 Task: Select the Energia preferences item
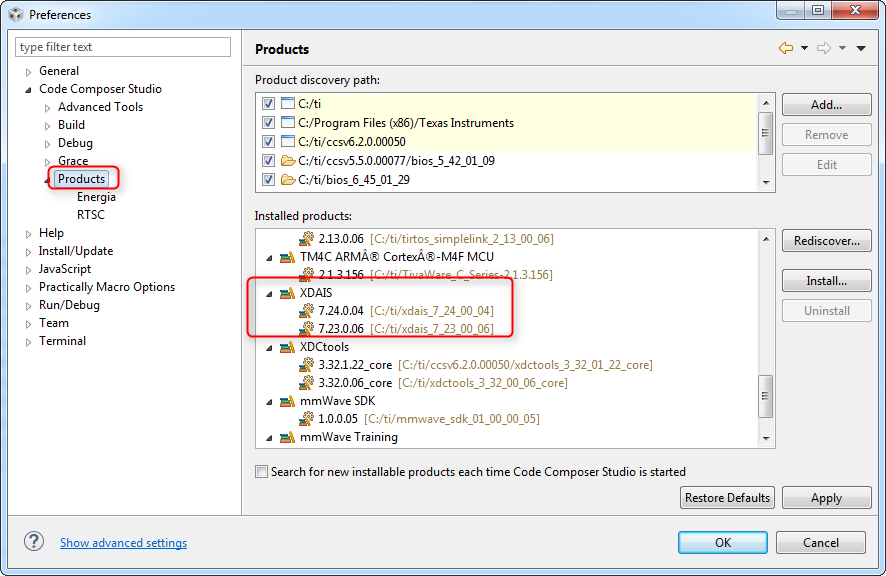[96, 197]
